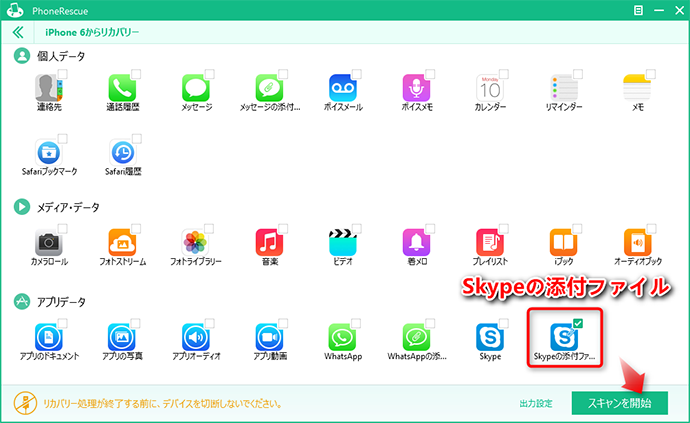Viewport: 690px width, 423px height.
Task: Tick the WhatsApp checkbox
Action: pyautogui.click(x=356, y=323)
